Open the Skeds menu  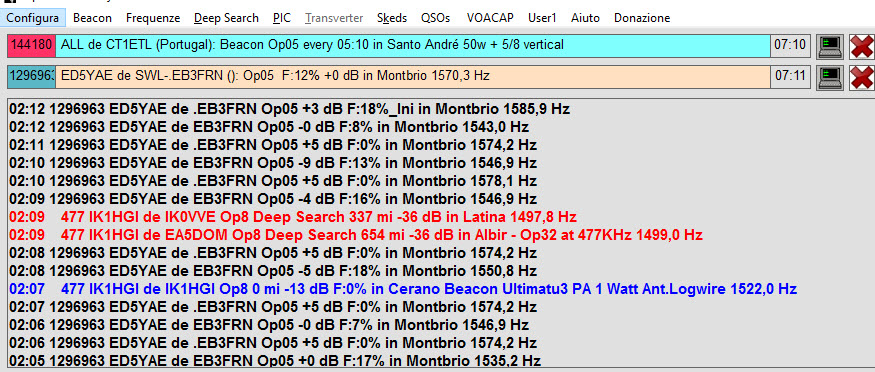tap(392, 18)
